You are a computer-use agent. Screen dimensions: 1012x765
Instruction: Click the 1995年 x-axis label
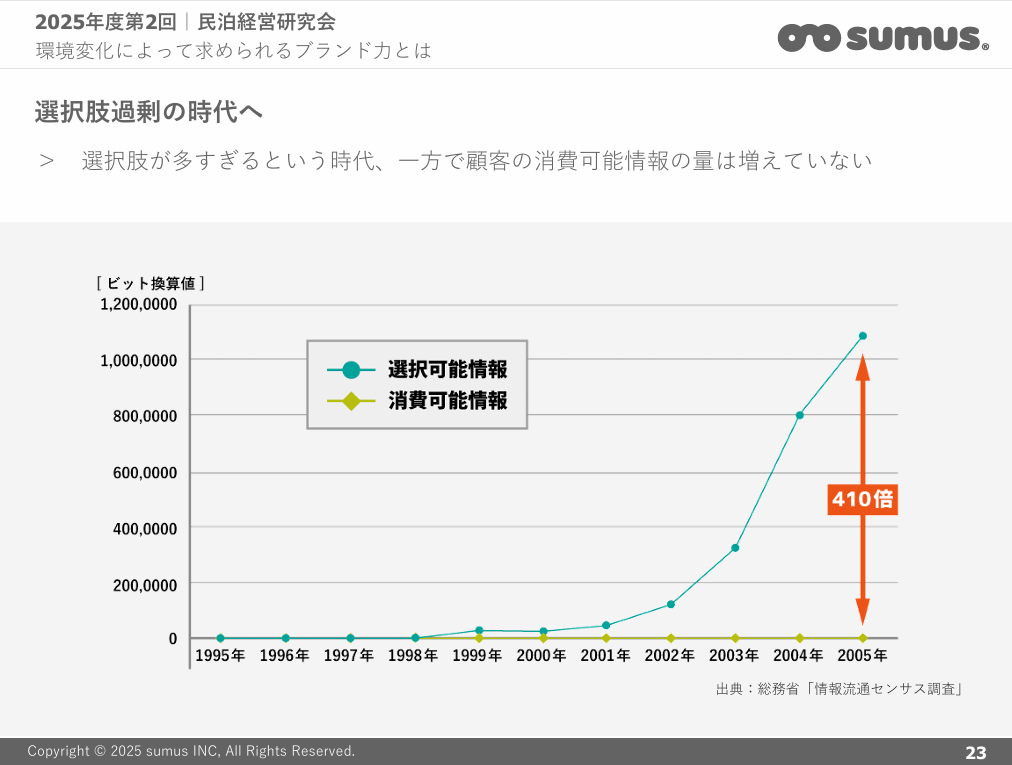220,656
